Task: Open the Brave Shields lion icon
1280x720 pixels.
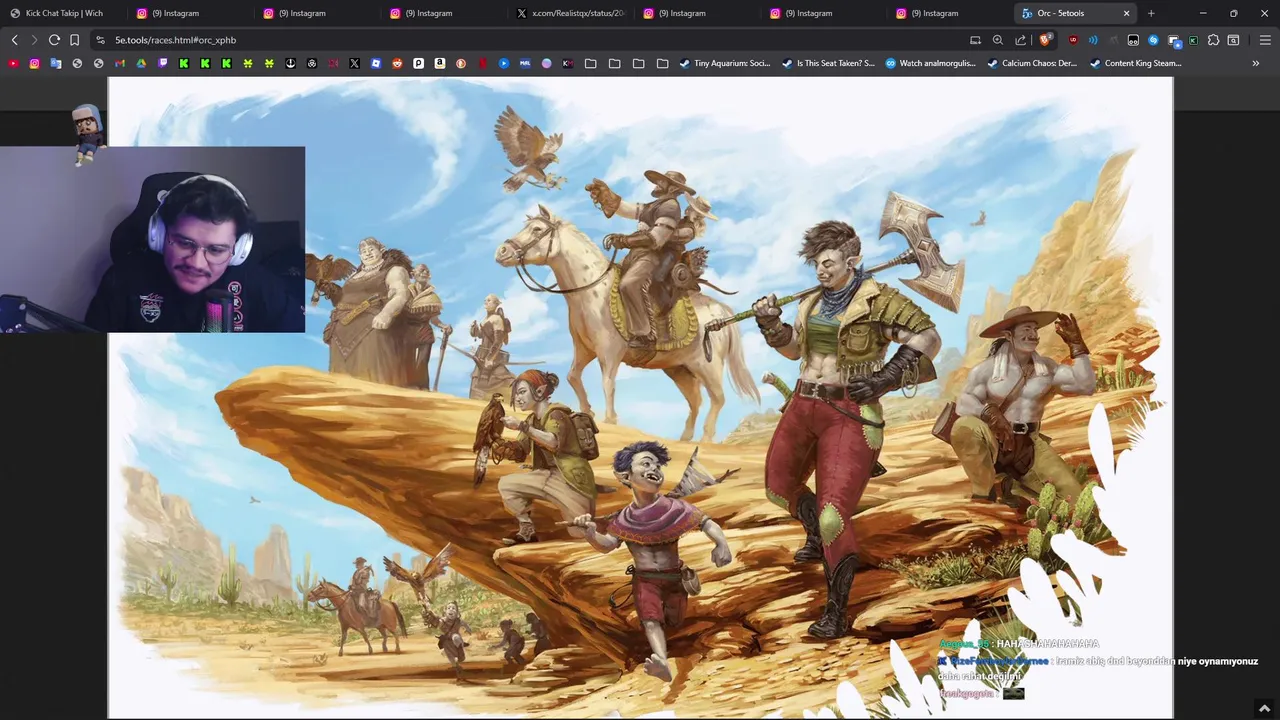Action: tap(1045, 40)
